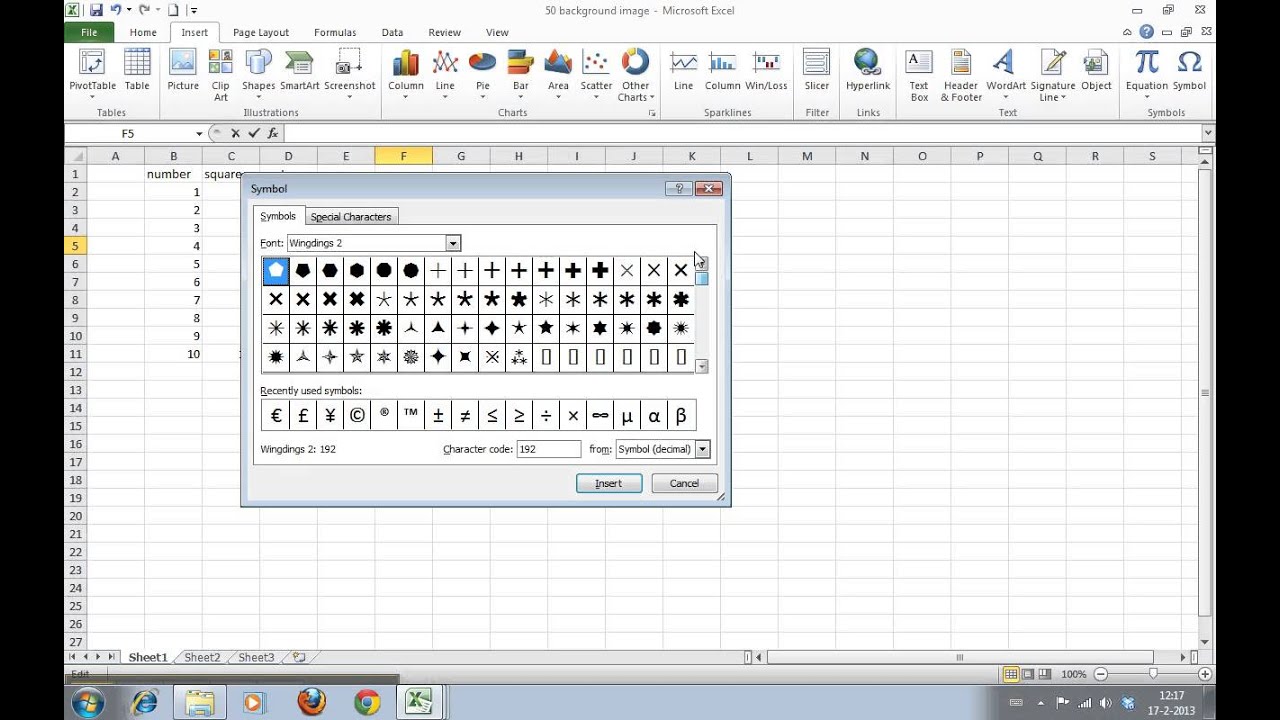Open the File tab
The height and width of the screenshot is (720, 1280).
point(89,32)
